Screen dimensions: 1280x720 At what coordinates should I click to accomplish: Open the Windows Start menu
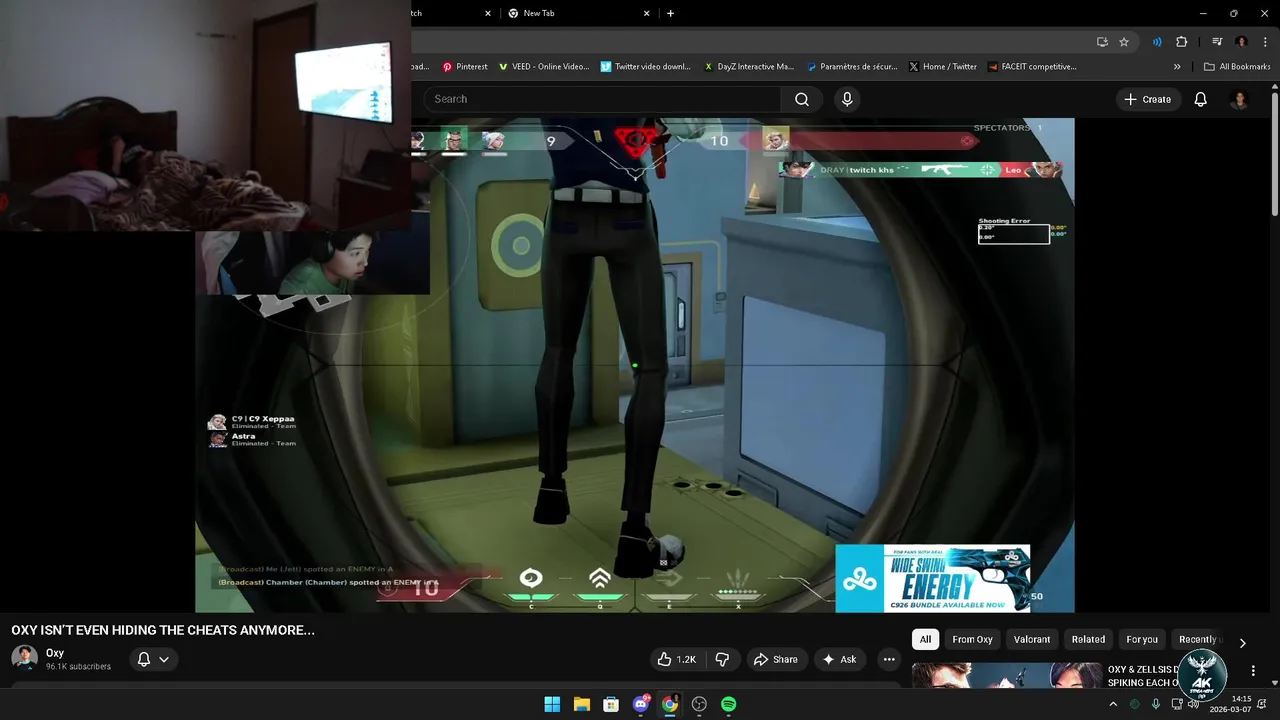552,704
